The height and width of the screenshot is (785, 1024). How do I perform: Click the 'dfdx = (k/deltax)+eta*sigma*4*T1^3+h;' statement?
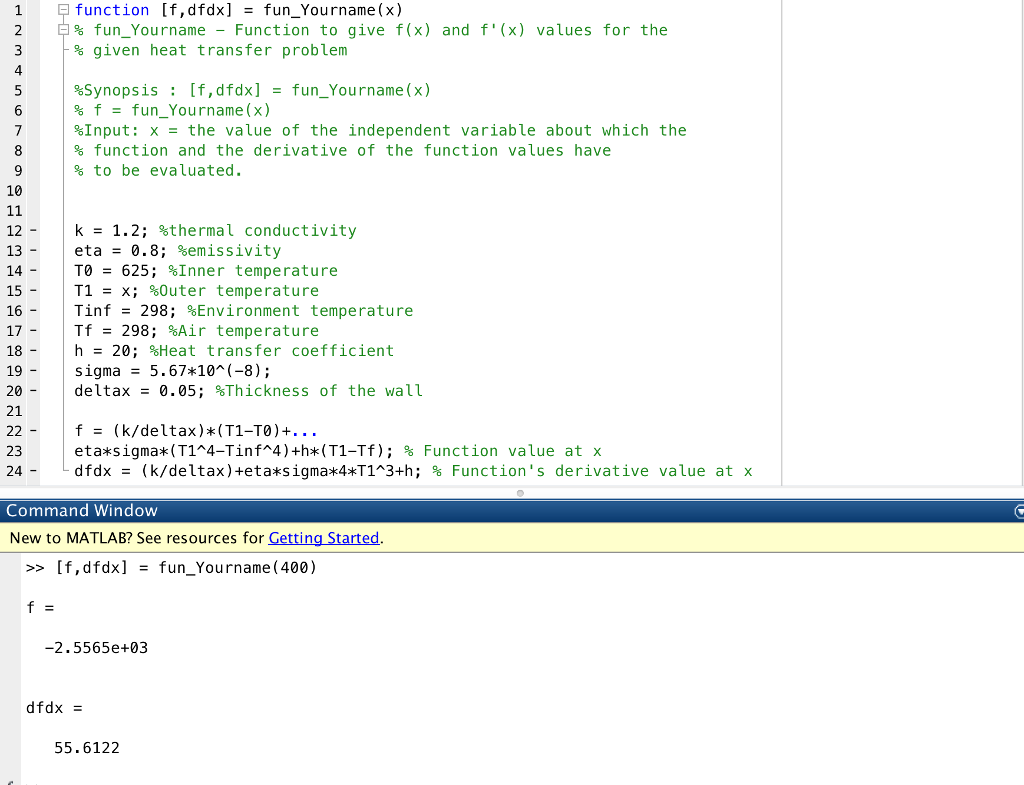point(248,471)
